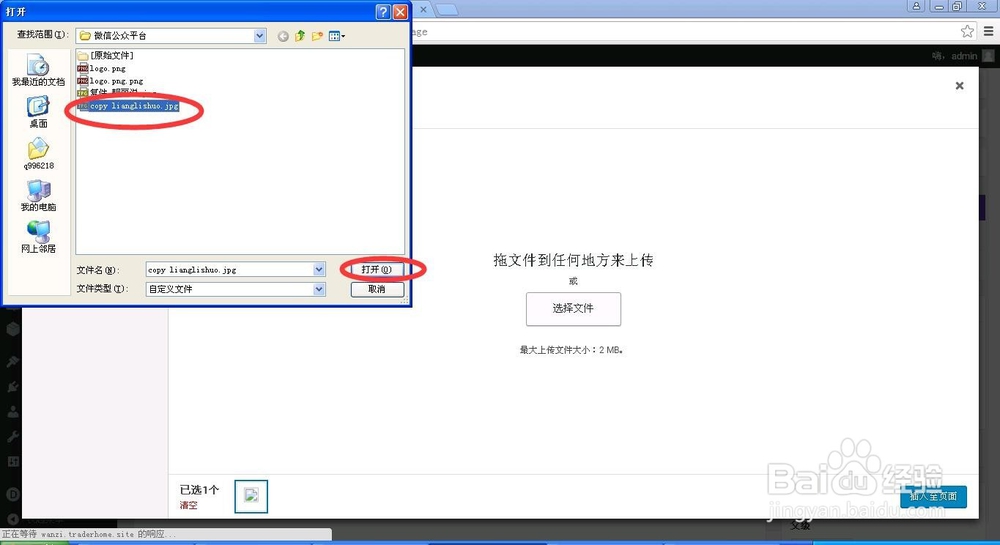1000x545 pixels.
Task: Click the 选择文件 upload button
Action: coord(573,309)
